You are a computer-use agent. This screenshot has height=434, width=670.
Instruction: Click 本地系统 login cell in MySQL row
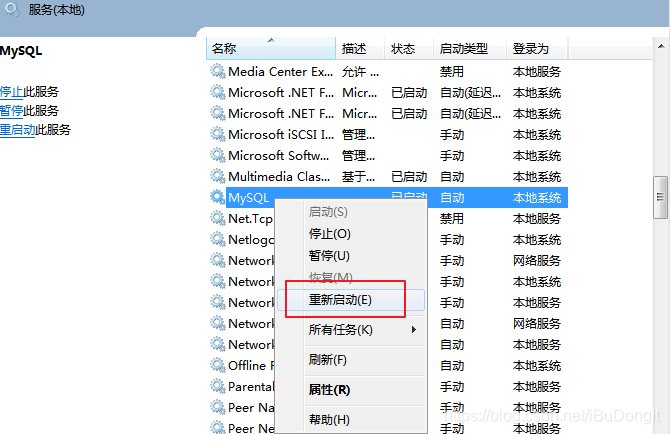pyautogui.click(x=537, y=197)
